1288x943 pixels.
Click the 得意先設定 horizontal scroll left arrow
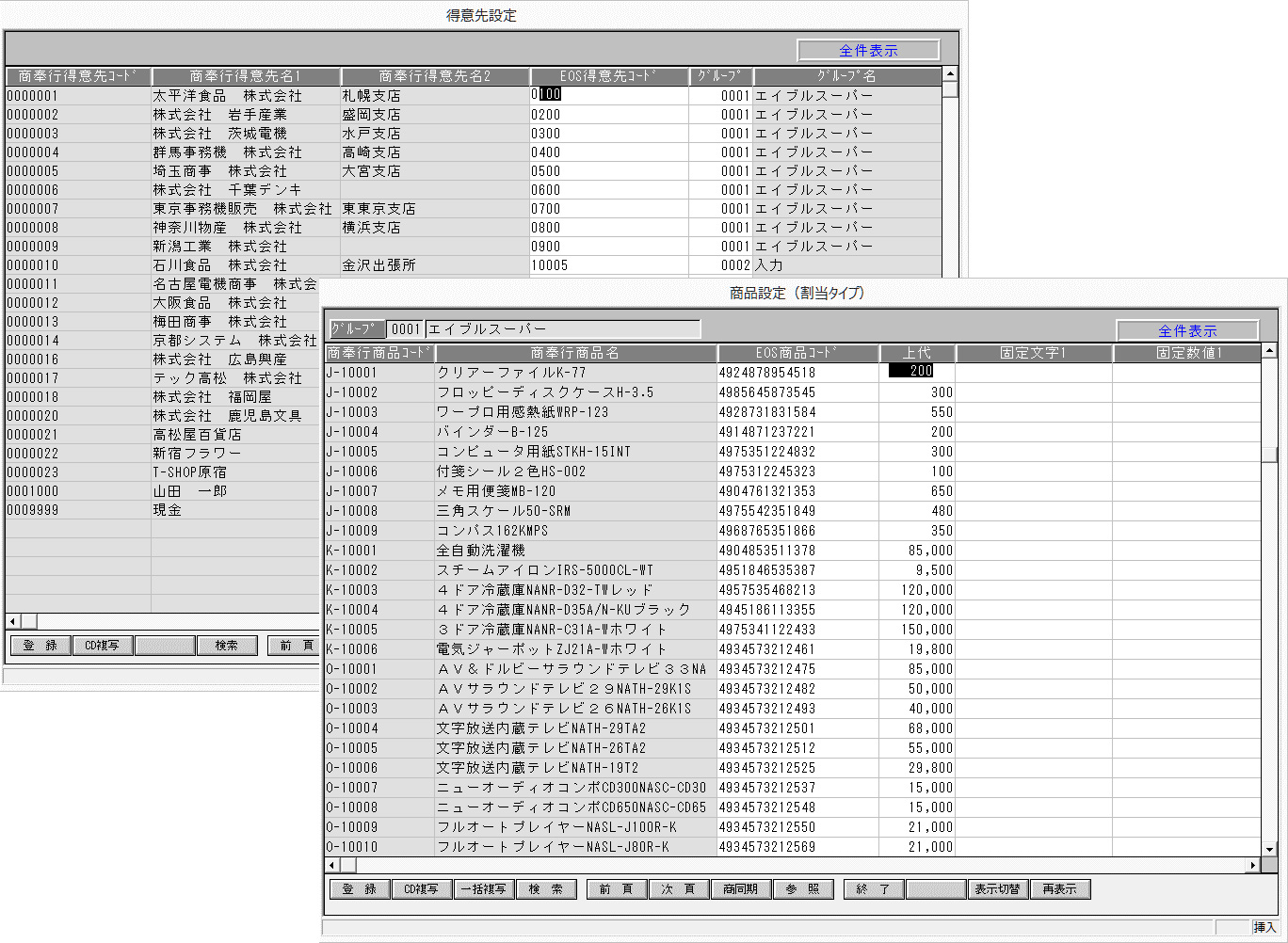13,621
